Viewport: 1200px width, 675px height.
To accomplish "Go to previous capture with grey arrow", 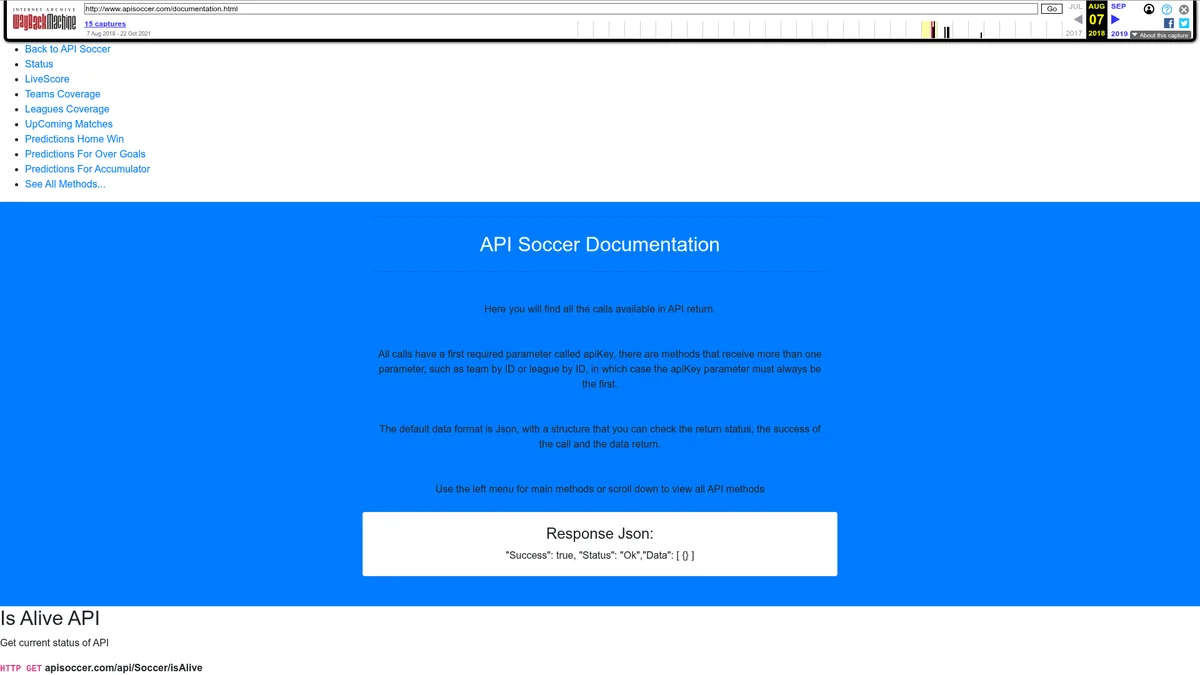I will [x=1078, y=19].
